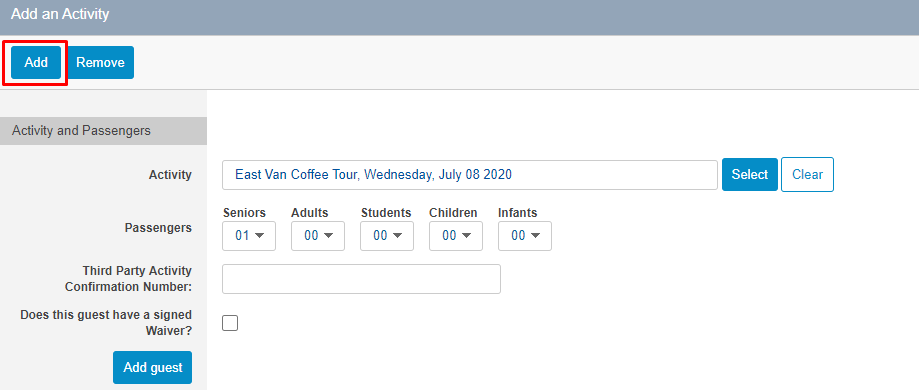The image size is (919, 390).
Task: Open the Infants count dropdown
Action: click(x=525, y=236)
